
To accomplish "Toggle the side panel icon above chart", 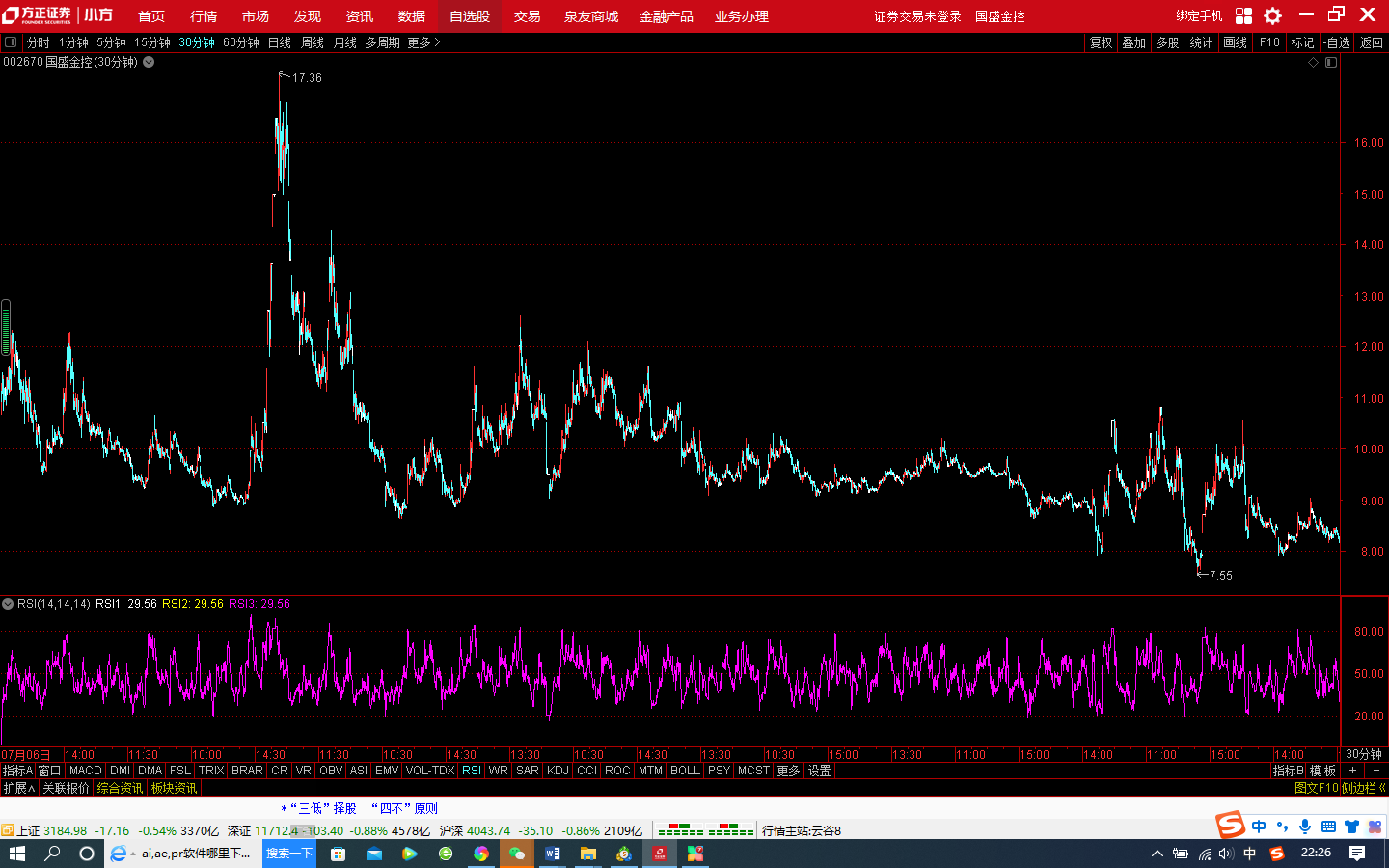I will coord(1331,62).
